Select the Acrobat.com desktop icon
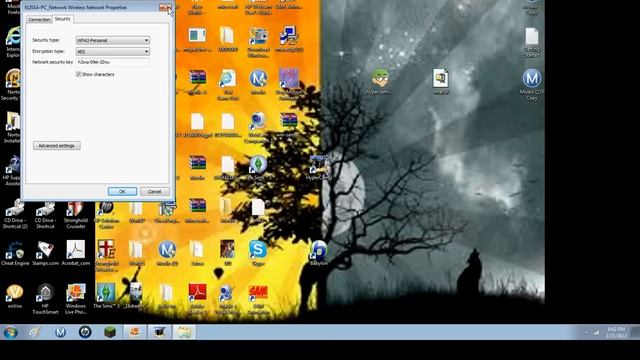This screenshot has width=640, height=360. 76,253
